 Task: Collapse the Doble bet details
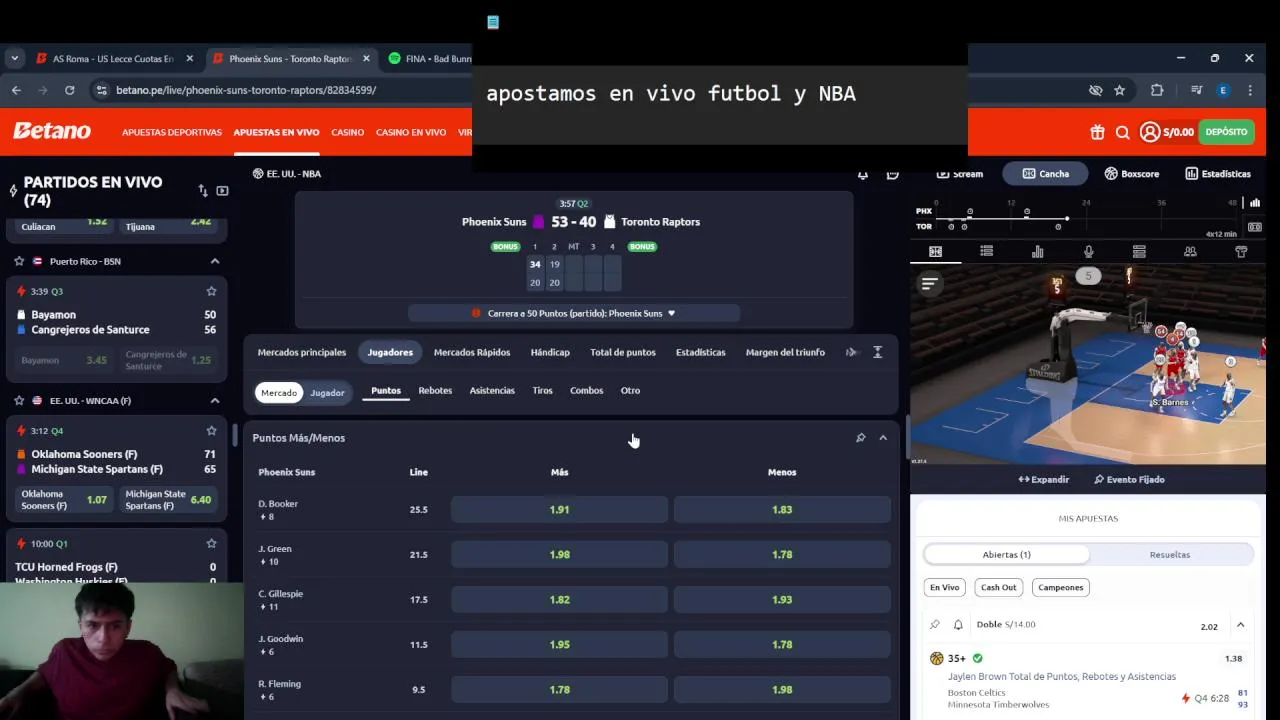click(x=1240, y=625)
